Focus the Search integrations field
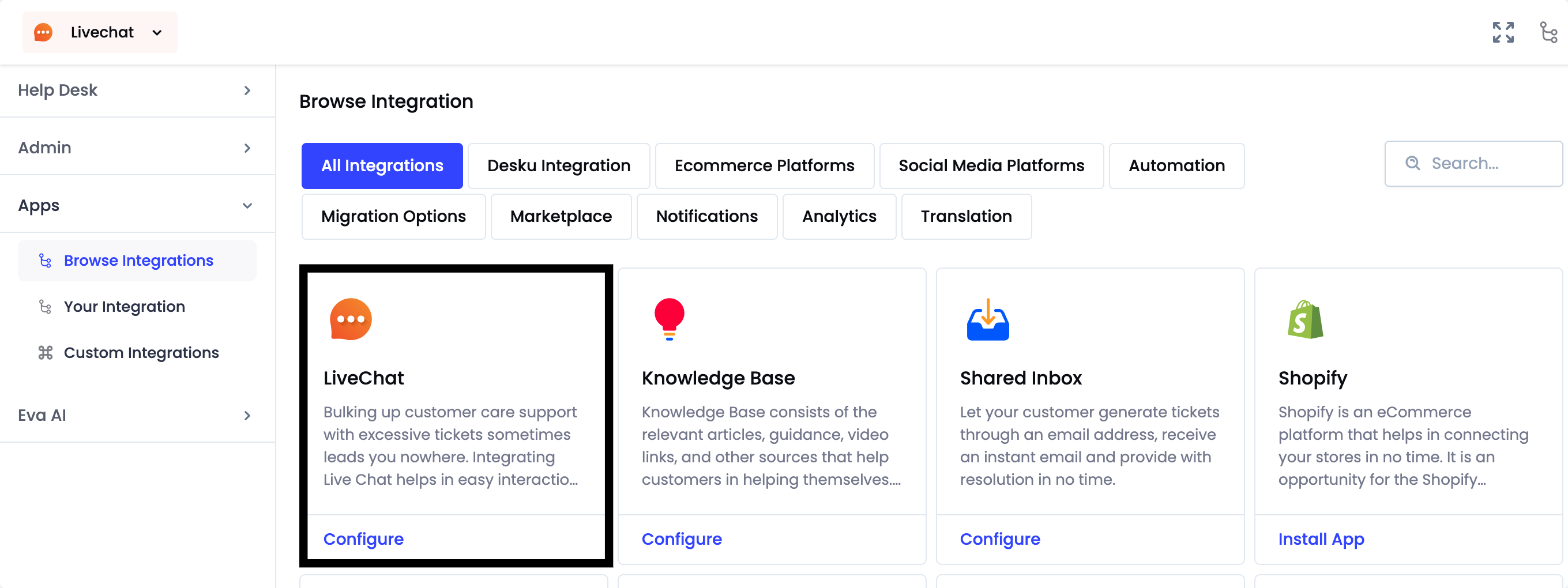Viewport: 1568px width, 588px height. (x=1473, y=164)
